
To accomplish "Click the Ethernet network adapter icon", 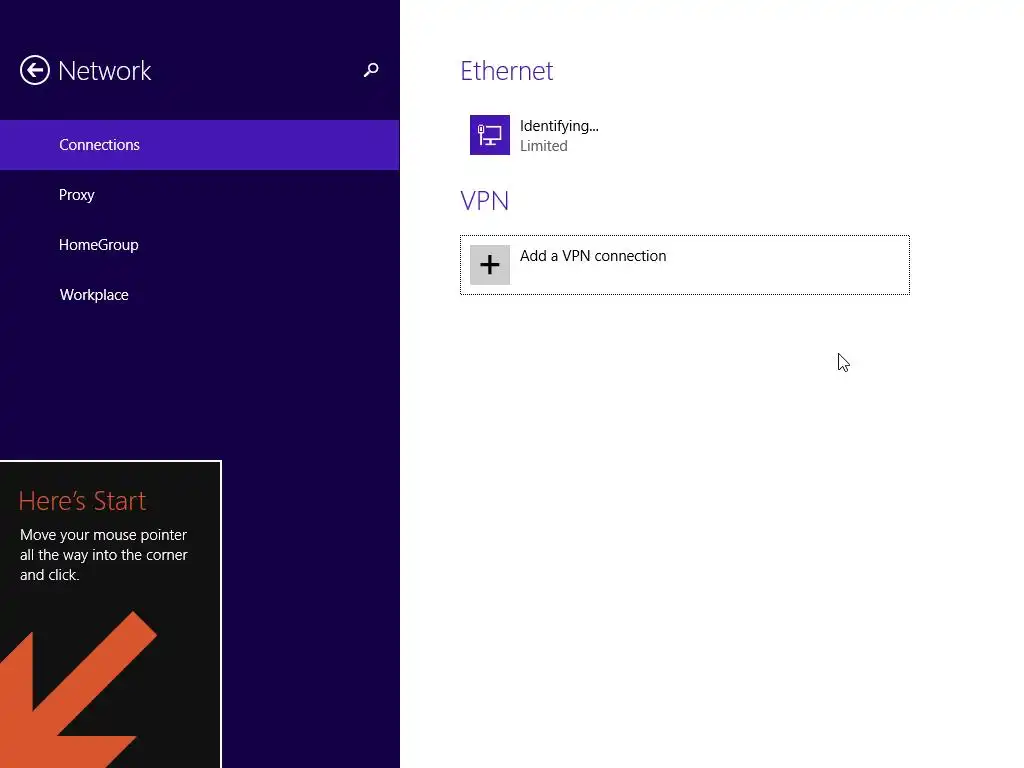I will pyautogui.click(x=490, y=135).
